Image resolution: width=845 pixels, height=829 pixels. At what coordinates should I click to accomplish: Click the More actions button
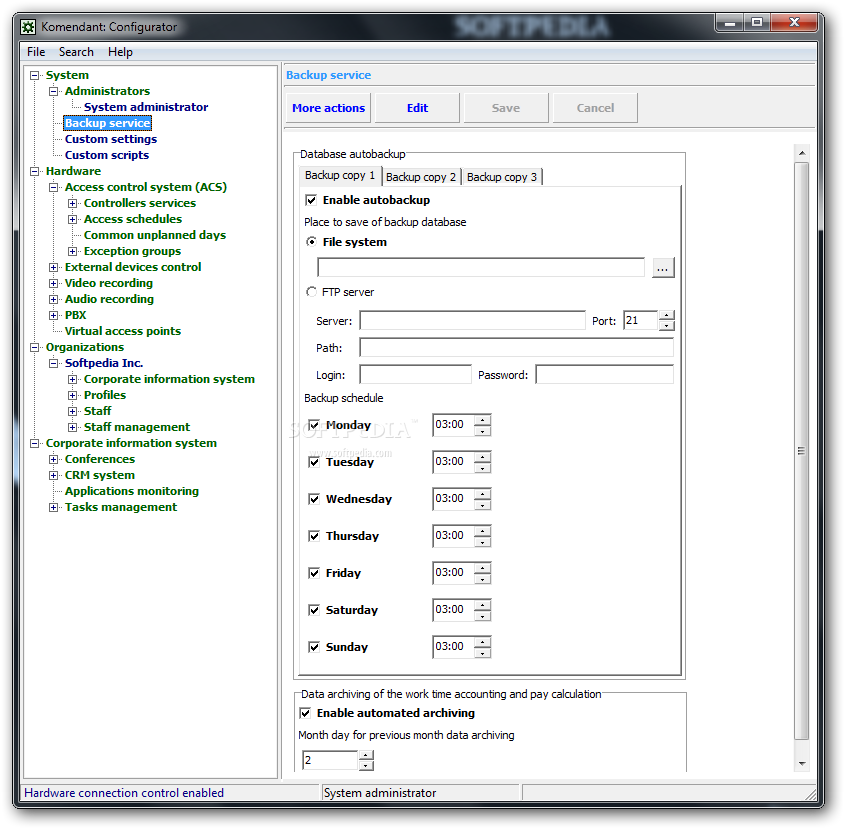328,108
